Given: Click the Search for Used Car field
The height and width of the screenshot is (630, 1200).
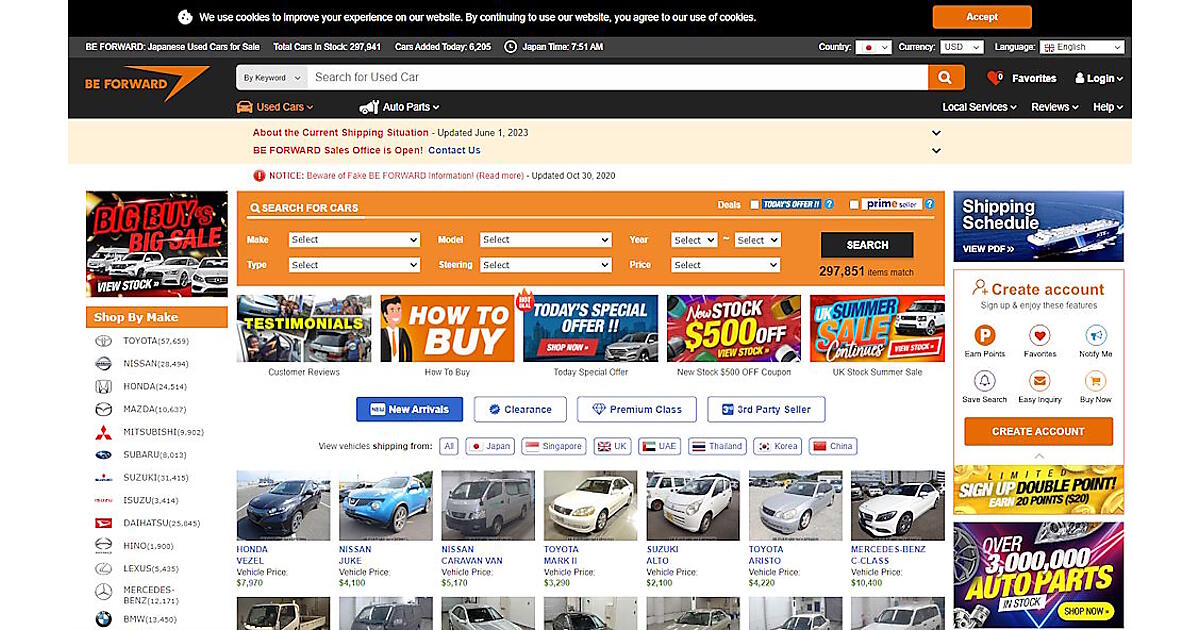Looking at the screenshot, I should pyautogui.click(x=615, y=77).
